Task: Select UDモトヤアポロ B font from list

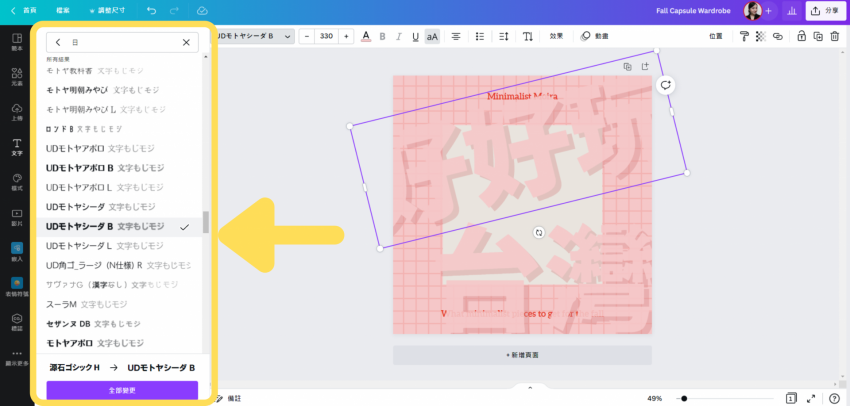Action: point(105,168)
